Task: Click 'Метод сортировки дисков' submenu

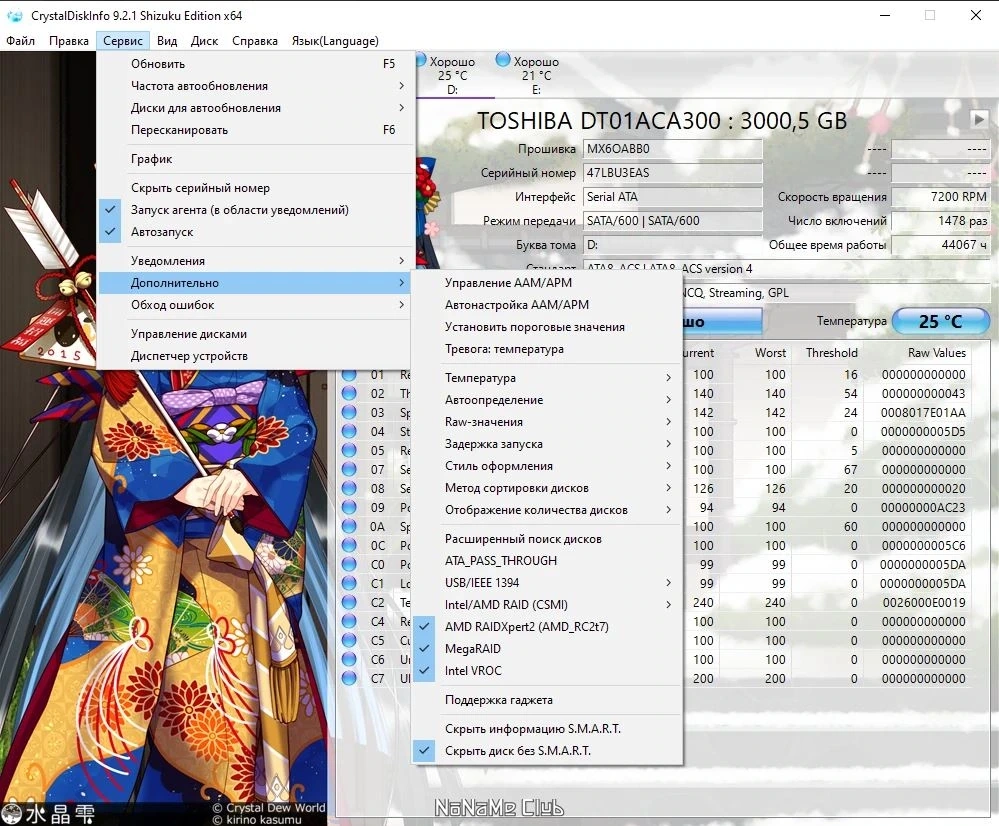Action: 547,488
